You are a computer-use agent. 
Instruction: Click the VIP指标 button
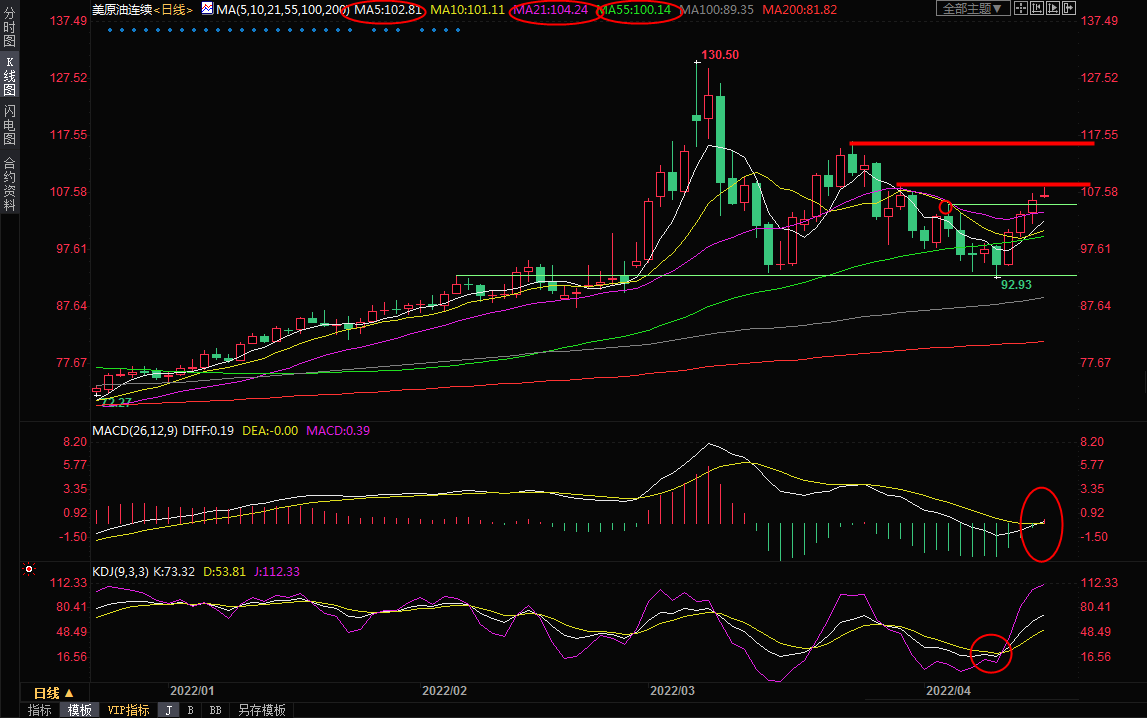click(x=128, y=710)
